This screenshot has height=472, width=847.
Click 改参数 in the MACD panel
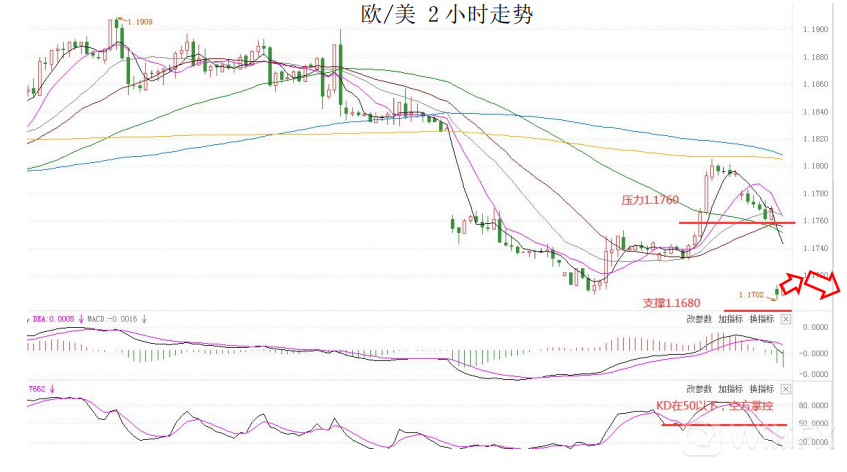click(699, 319)
